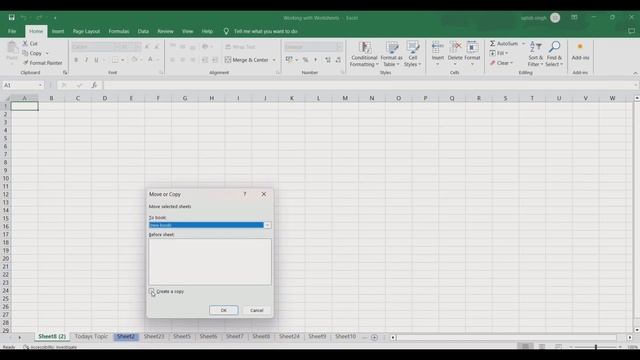Click Cancel in Move or Copy dialog
The width and height of the screenshot is (640, 360).
[257, 310]
